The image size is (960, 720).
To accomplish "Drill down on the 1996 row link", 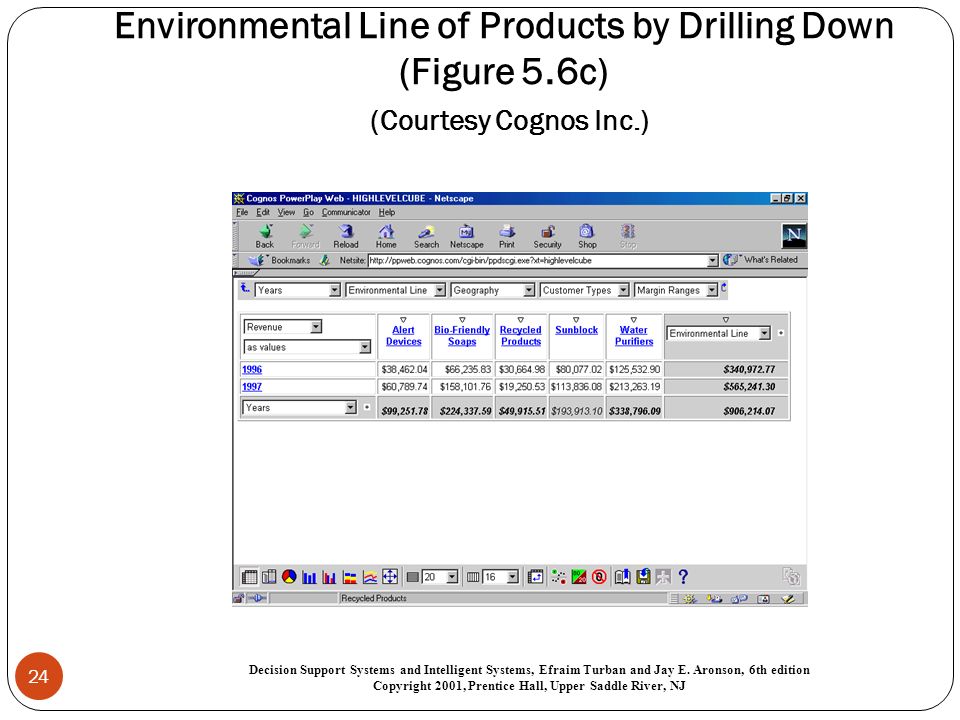I will [x=252, y=370].
